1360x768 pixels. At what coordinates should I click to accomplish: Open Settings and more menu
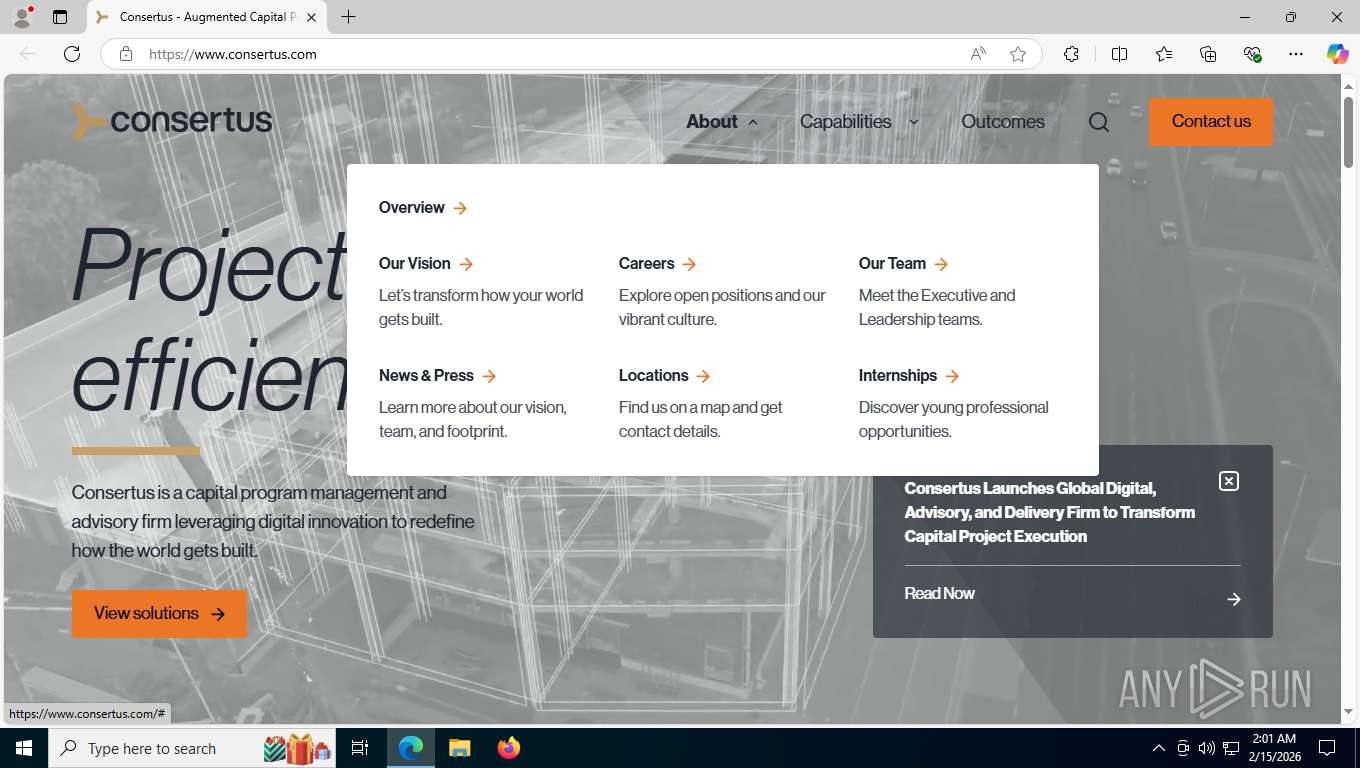click(x=1296, y=54)
